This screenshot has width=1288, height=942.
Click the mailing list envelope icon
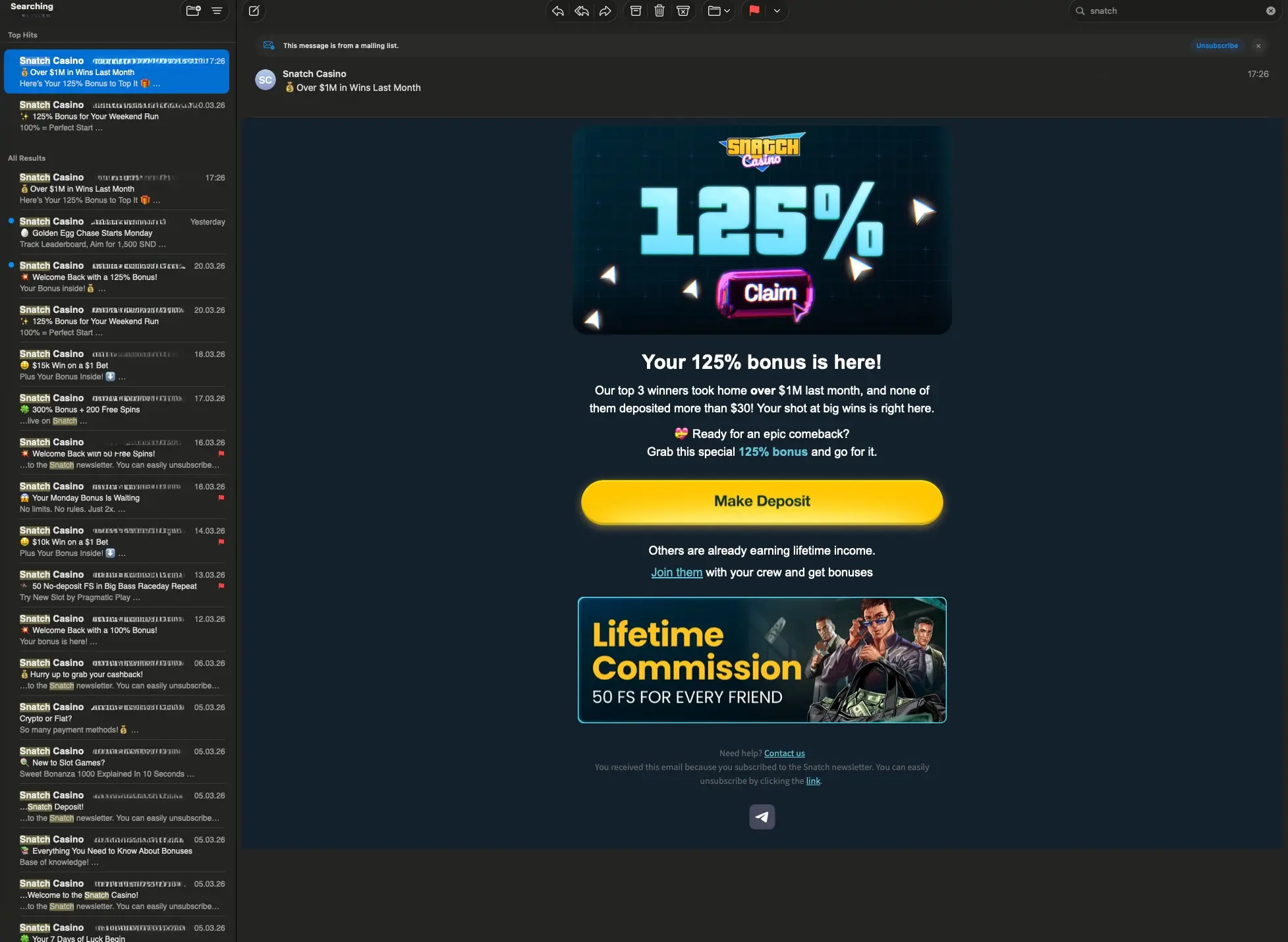pyautogui.click(x=269, y=45)
